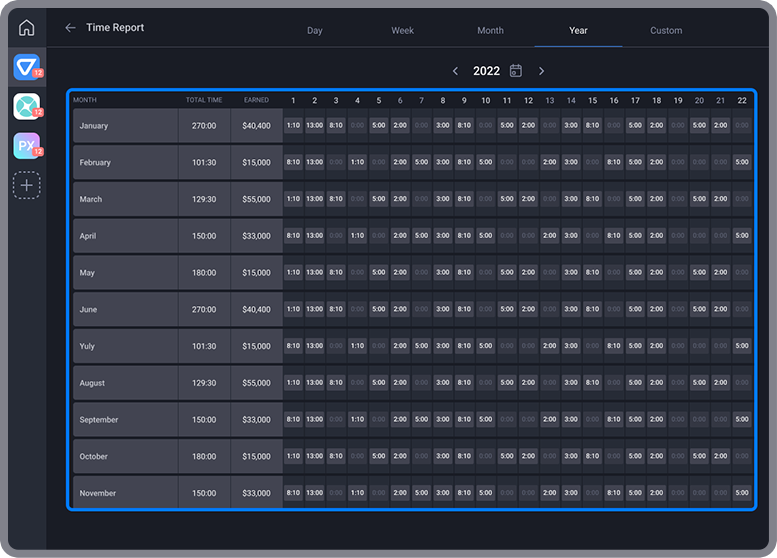Click day 1 column header
This screenshot has width=777, height=558.
(293, 101)
